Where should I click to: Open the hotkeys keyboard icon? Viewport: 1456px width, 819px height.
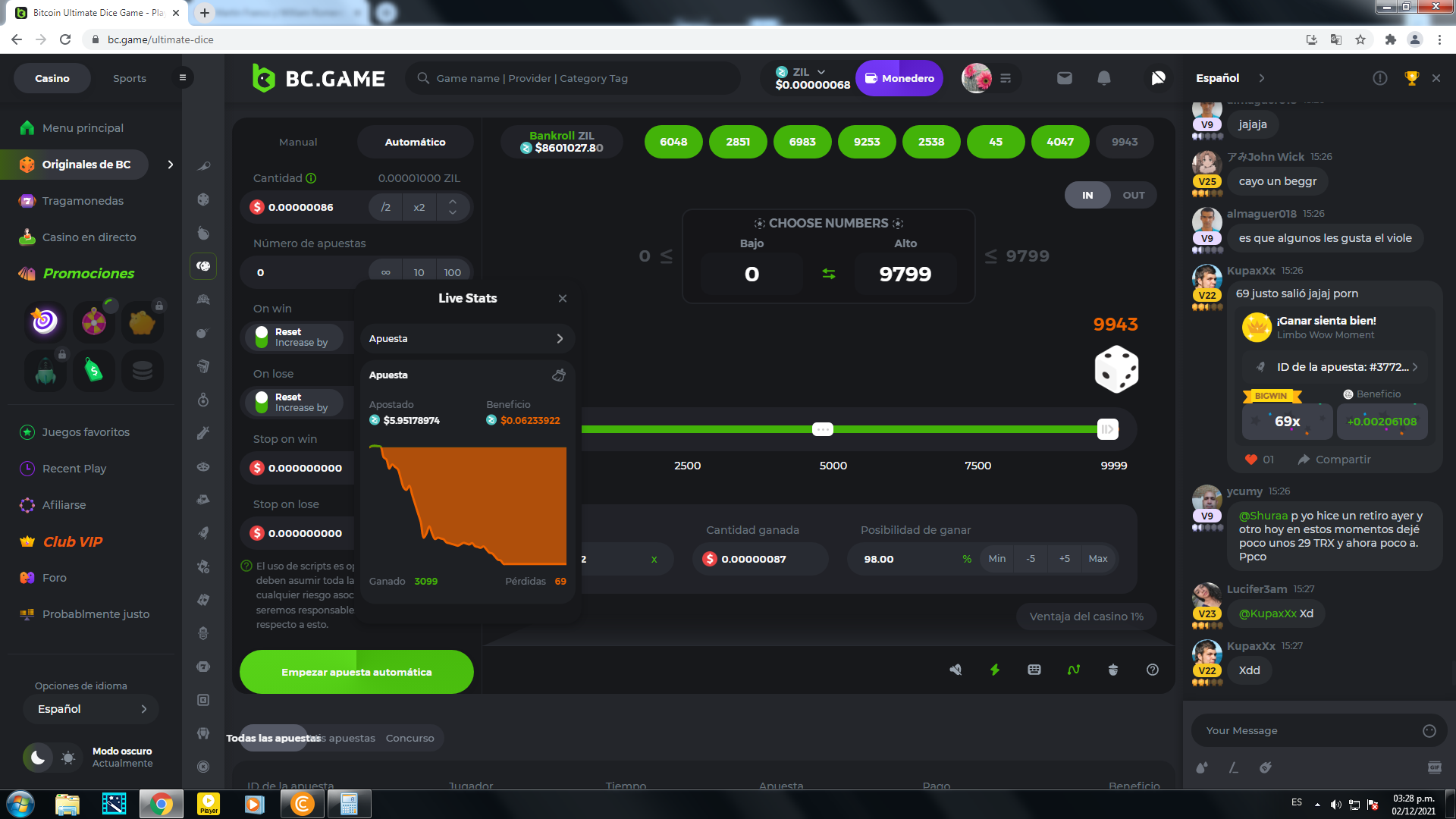pos(1034,670)
